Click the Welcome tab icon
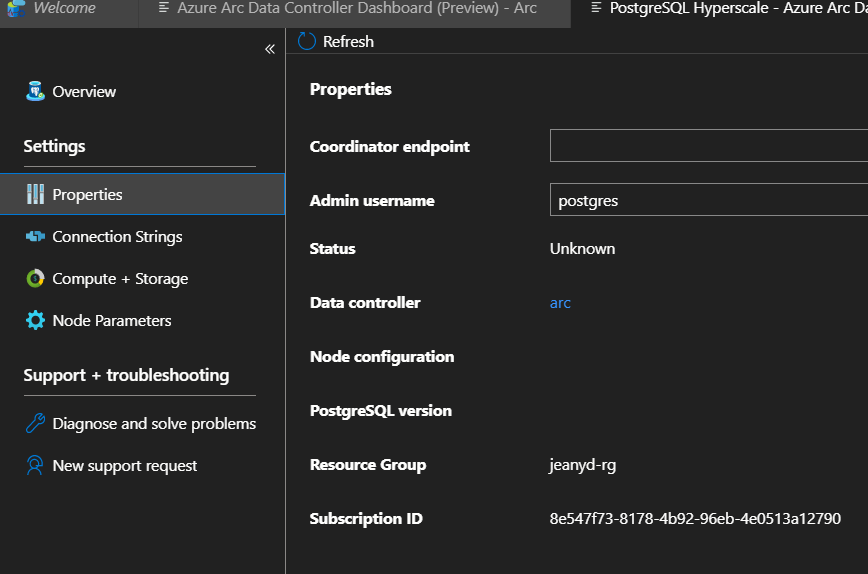Image resolution: width=868 pixels, height=574 pixels. coord(17,8)
